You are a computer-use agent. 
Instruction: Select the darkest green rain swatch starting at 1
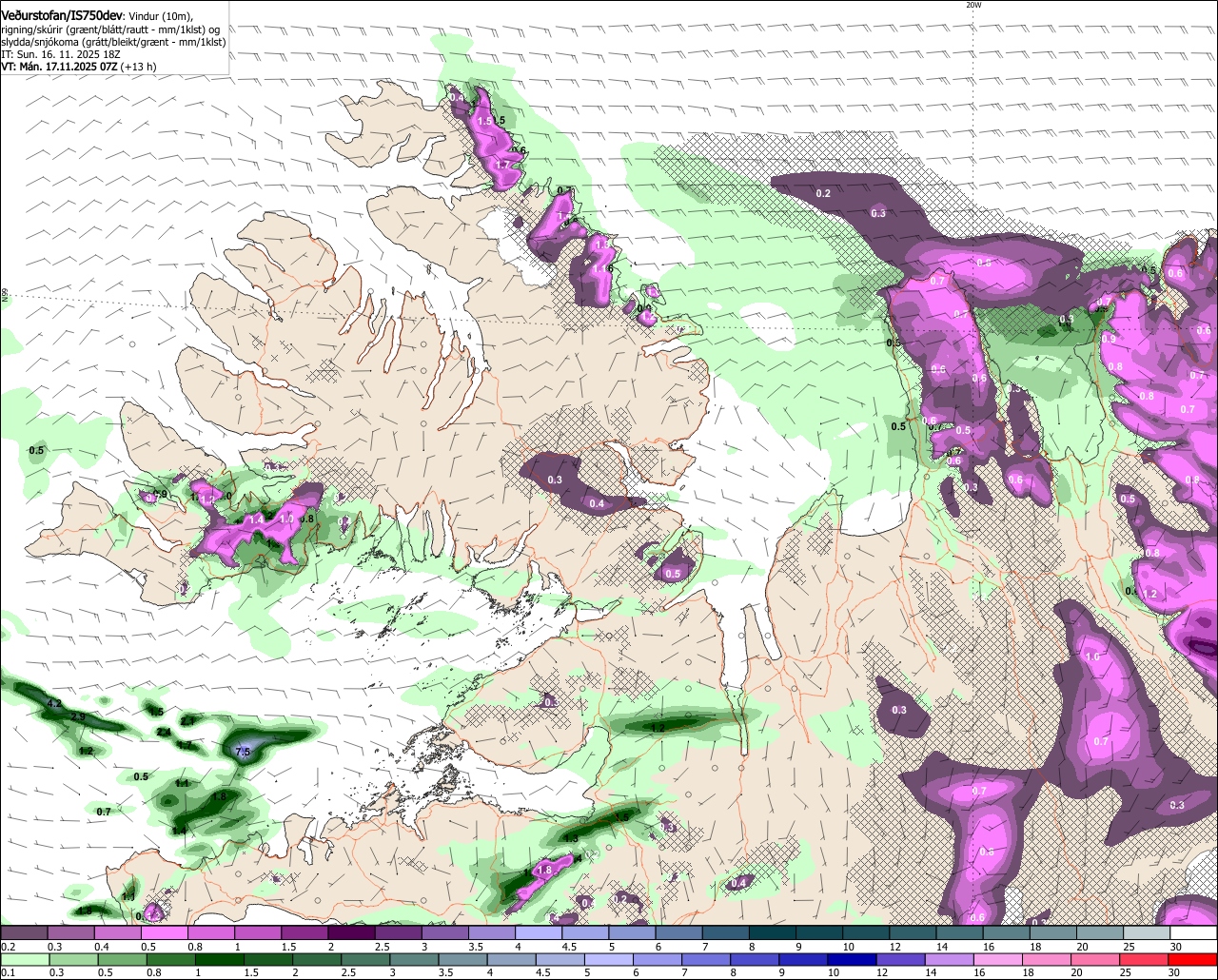point(219,960)
